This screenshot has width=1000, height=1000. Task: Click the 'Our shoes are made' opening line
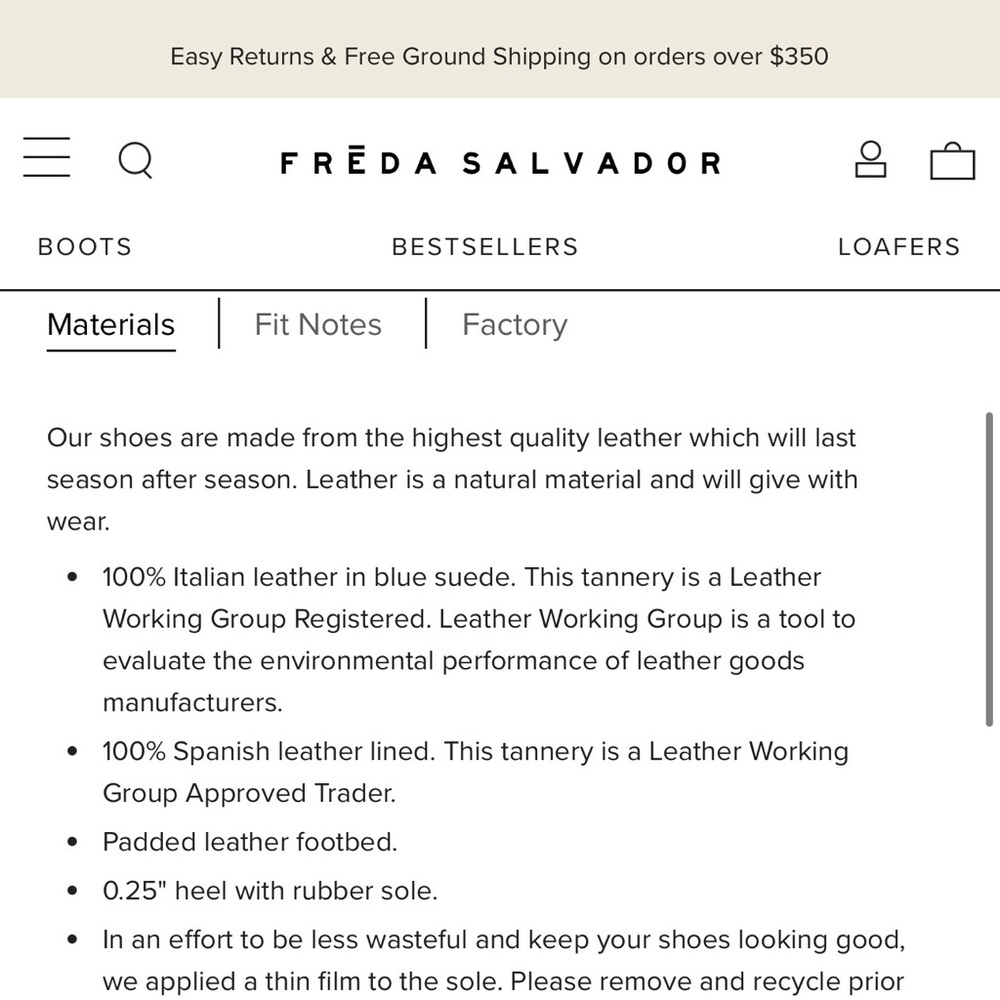coord(452,438)
